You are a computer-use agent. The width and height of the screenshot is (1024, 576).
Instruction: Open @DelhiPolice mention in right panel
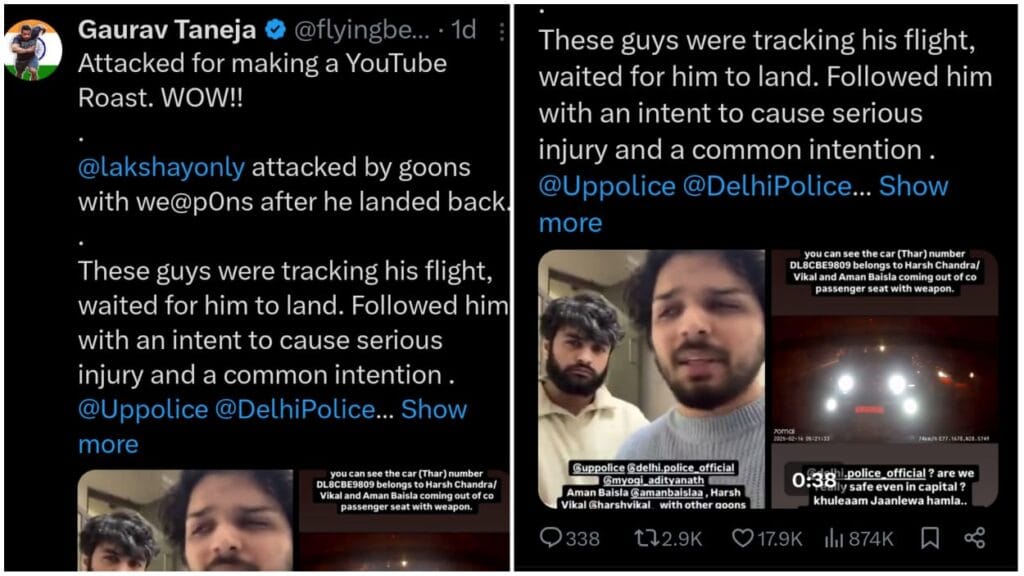pos(767,187)
